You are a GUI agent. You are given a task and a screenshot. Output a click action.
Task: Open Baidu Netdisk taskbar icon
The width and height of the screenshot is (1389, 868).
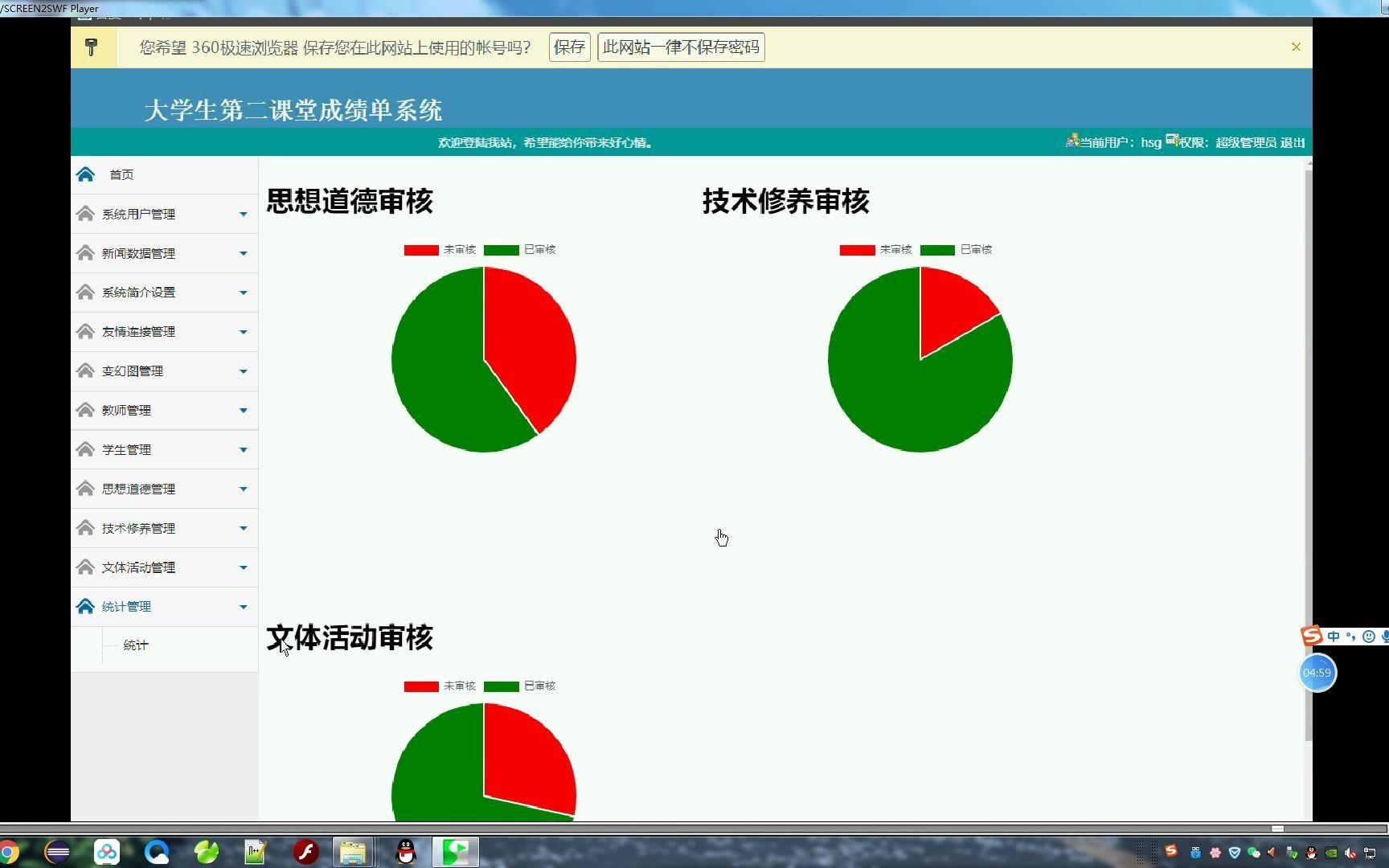tap(107, 852)
